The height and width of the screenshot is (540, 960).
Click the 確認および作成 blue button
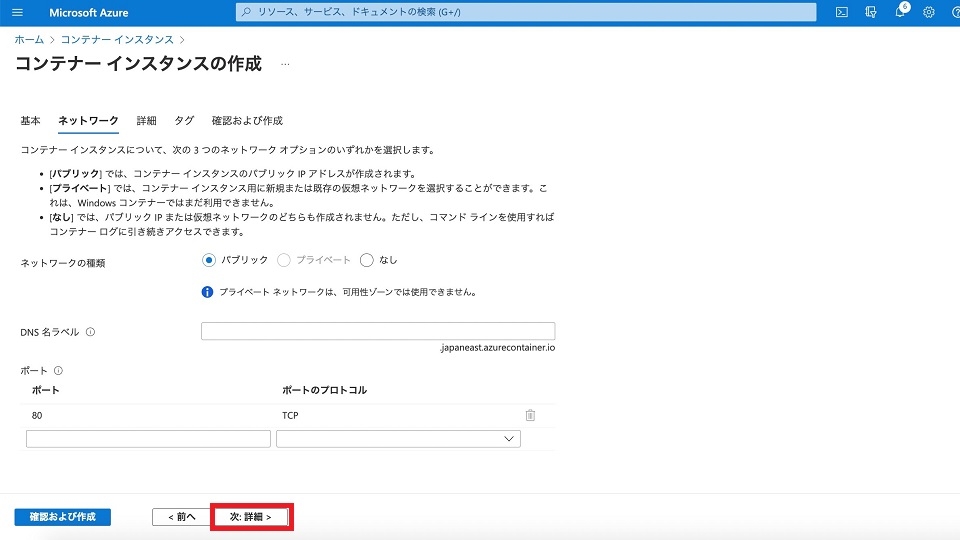coord(62,517)
